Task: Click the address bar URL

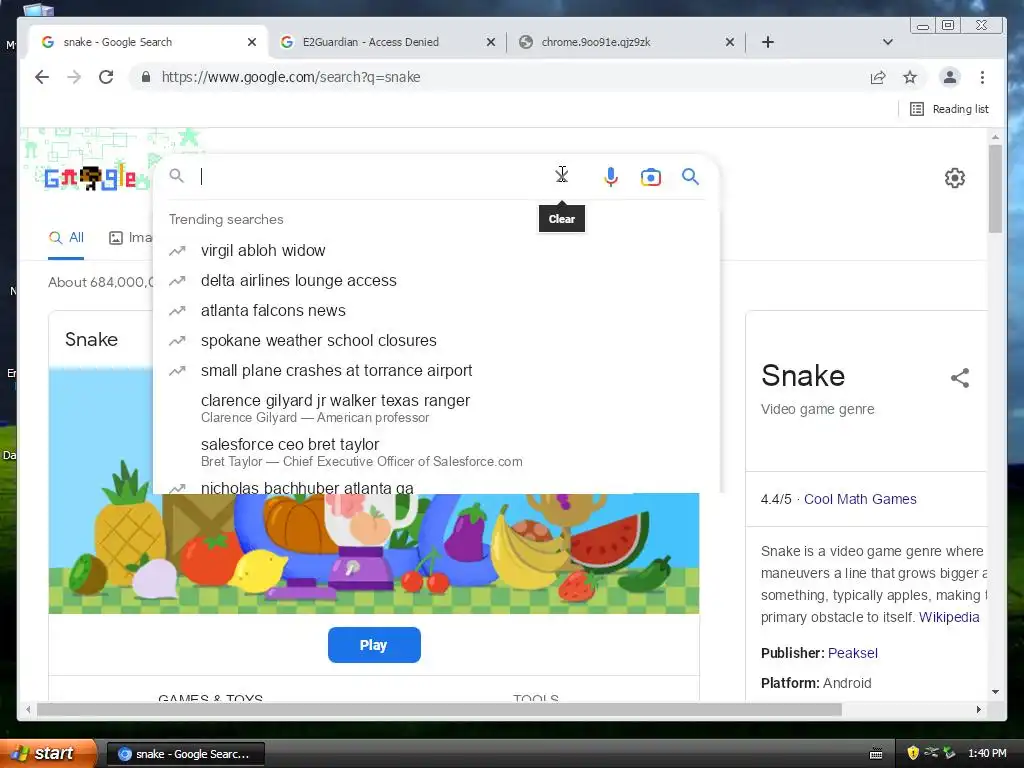Action: pos(291,77)
